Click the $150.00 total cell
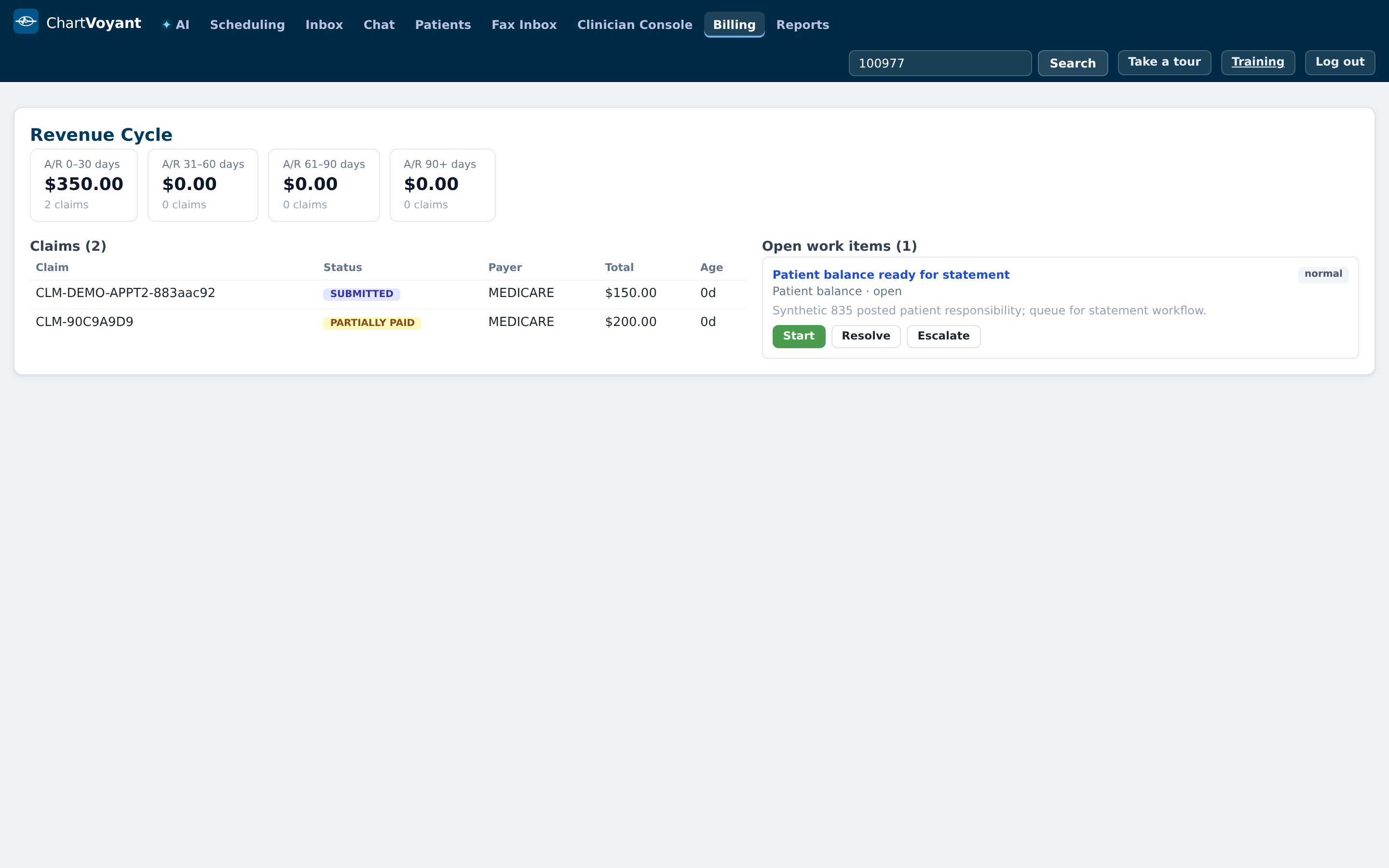Screen dimensions: 1389x868 (x=630, y=293)
